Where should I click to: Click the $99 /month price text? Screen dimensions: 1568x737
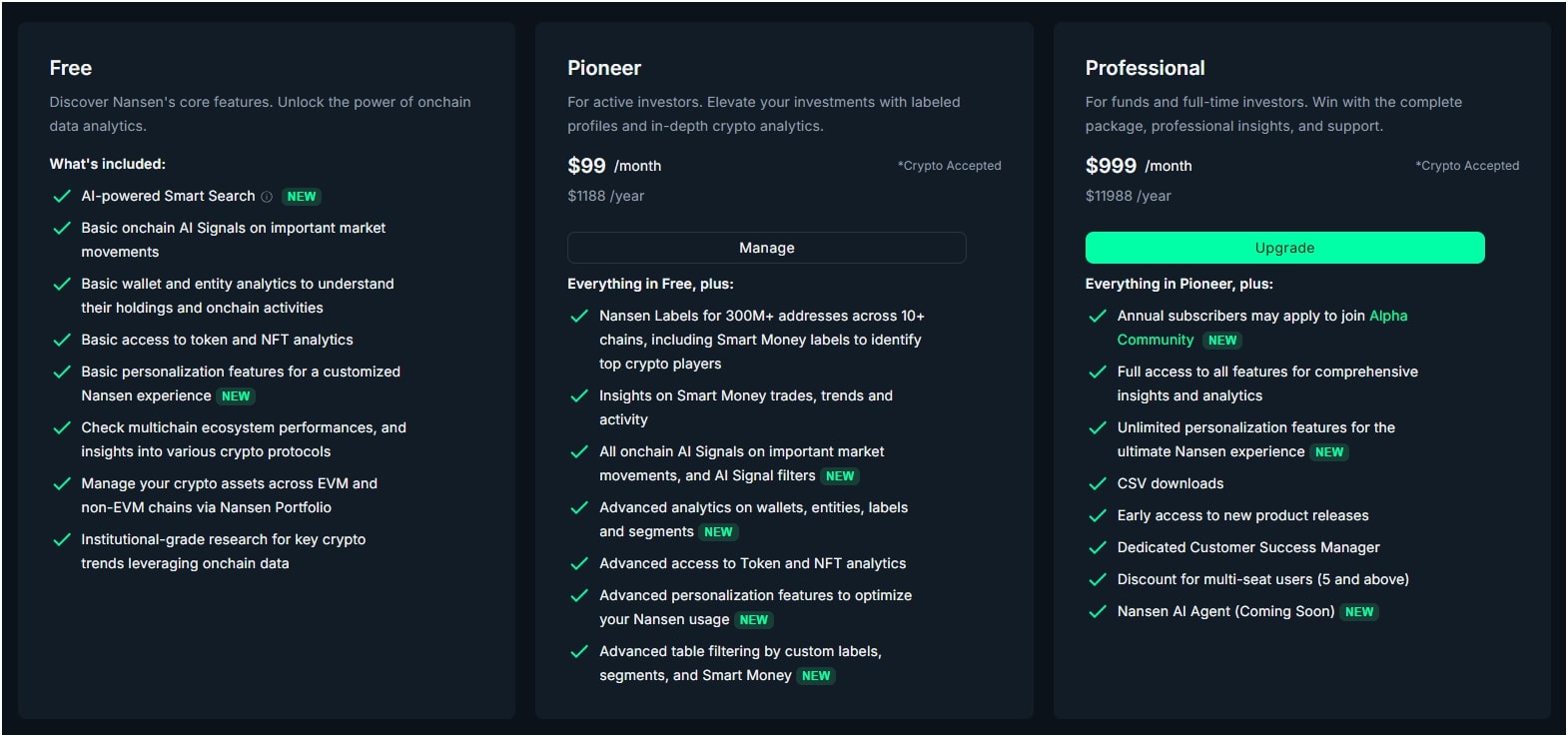point(614,166)
